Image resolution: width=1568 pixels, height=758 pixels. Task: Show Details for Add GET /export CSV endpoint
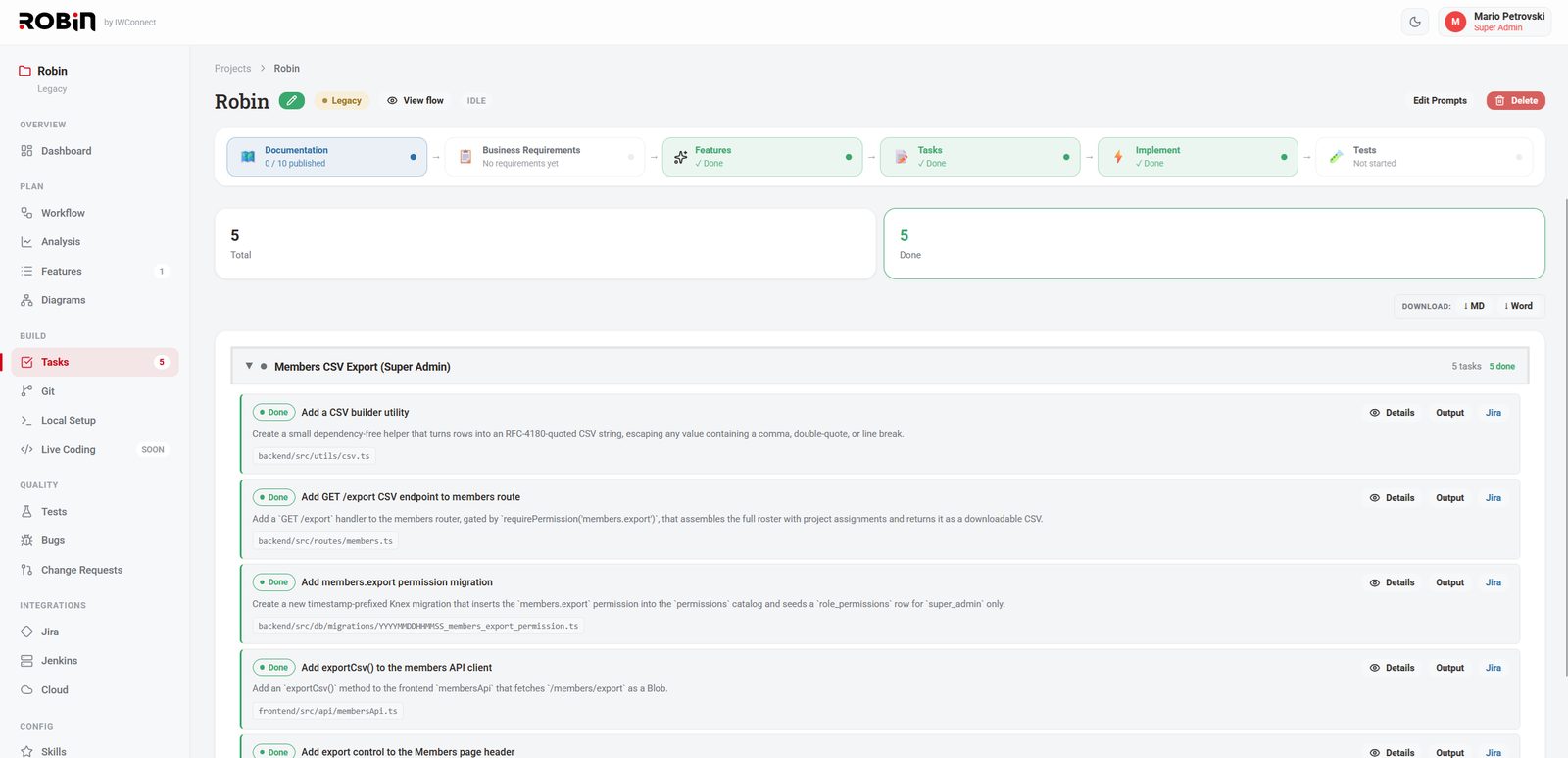pyautogui.click(x=1392, y=498)
